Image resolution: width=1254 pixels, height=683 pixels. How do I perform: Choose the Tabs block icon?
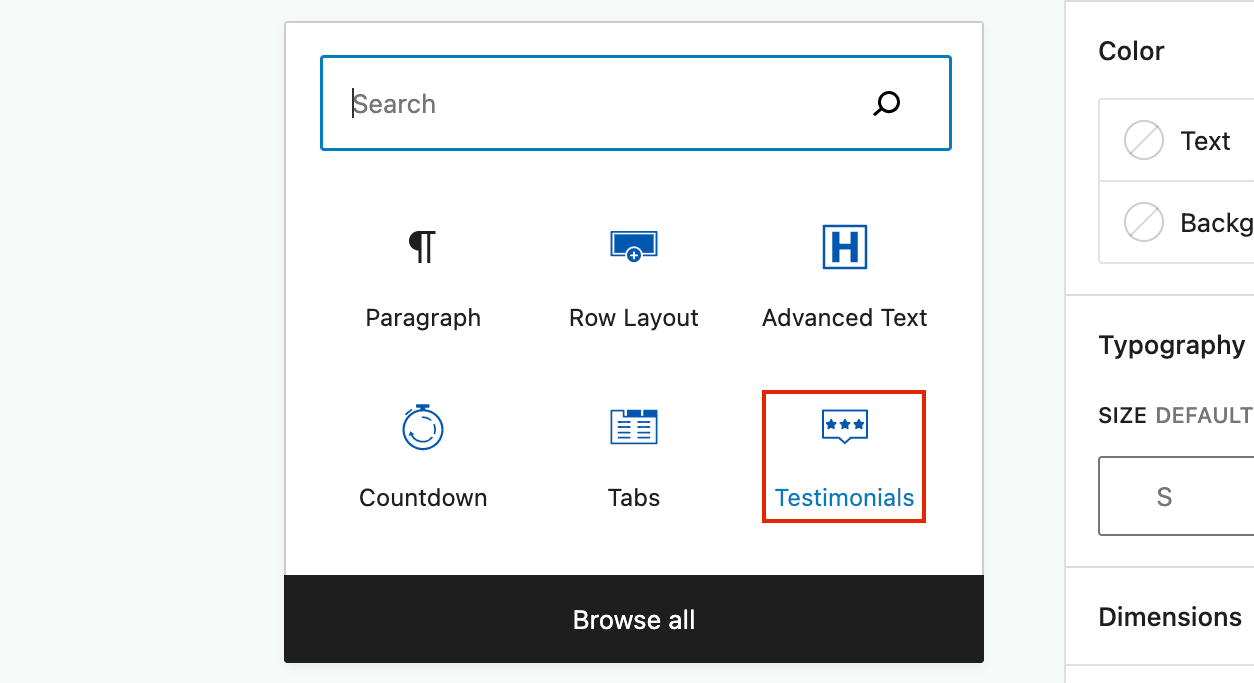633,426
